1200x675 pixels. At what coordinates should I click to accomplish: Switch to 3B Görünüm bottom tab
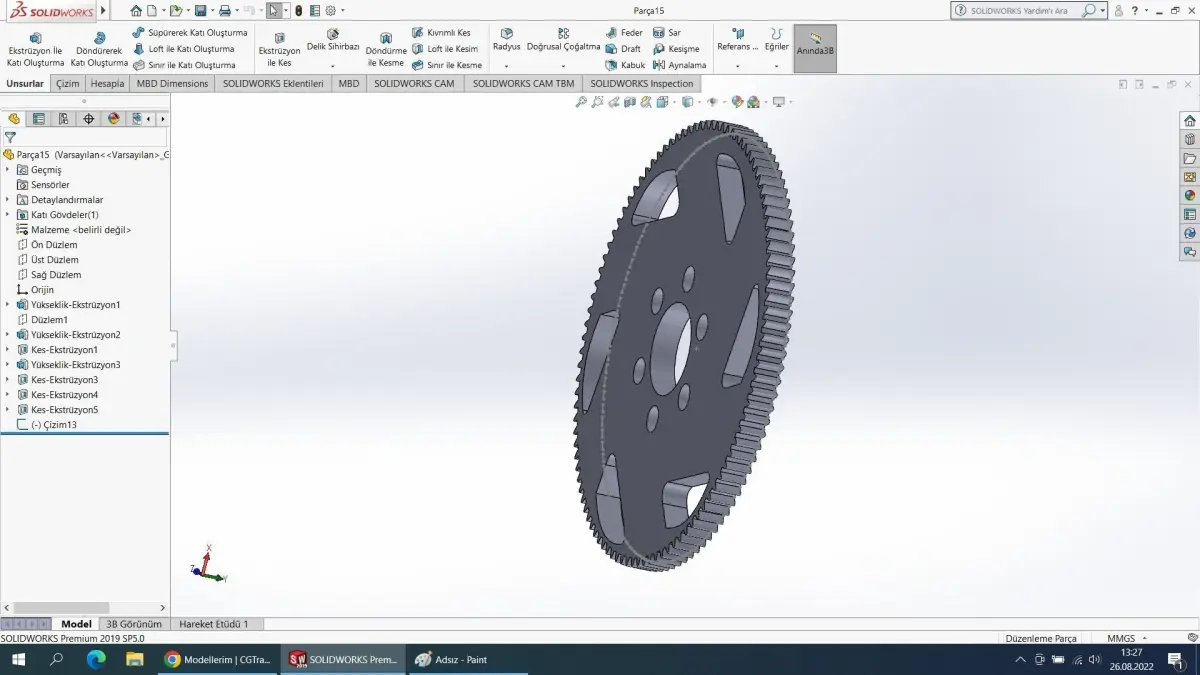[134, 624]
